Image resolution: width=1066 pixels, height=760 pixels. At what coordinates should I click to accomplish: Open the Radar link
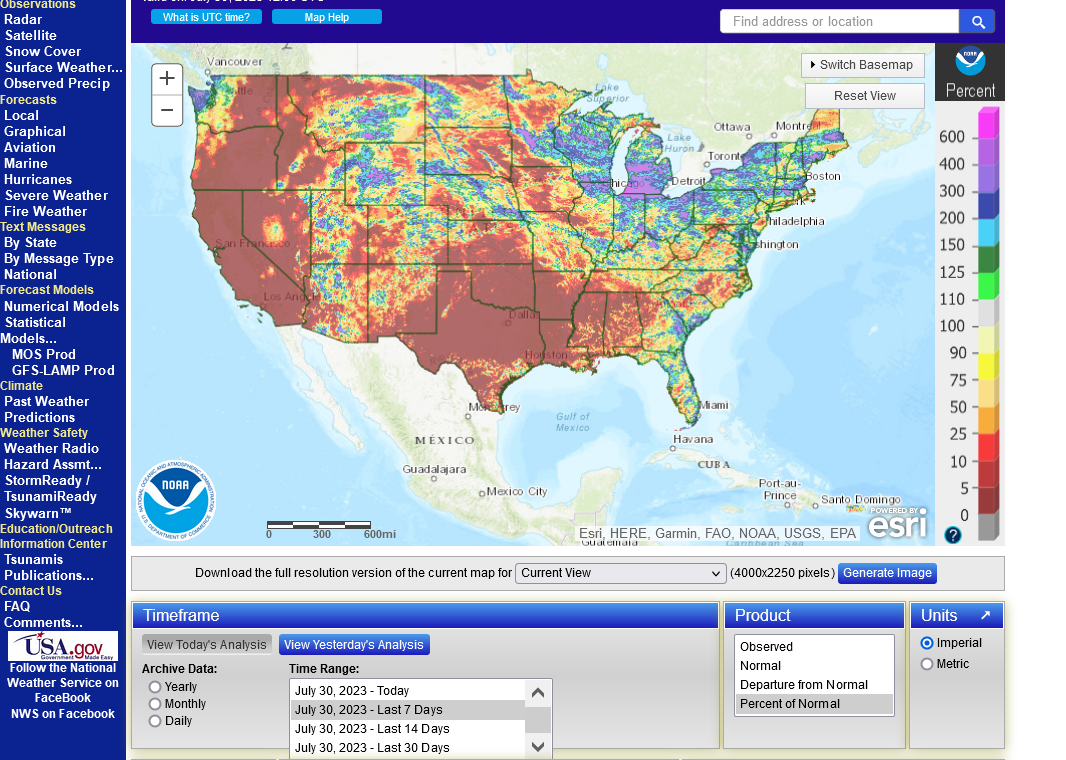coord(22,20)
